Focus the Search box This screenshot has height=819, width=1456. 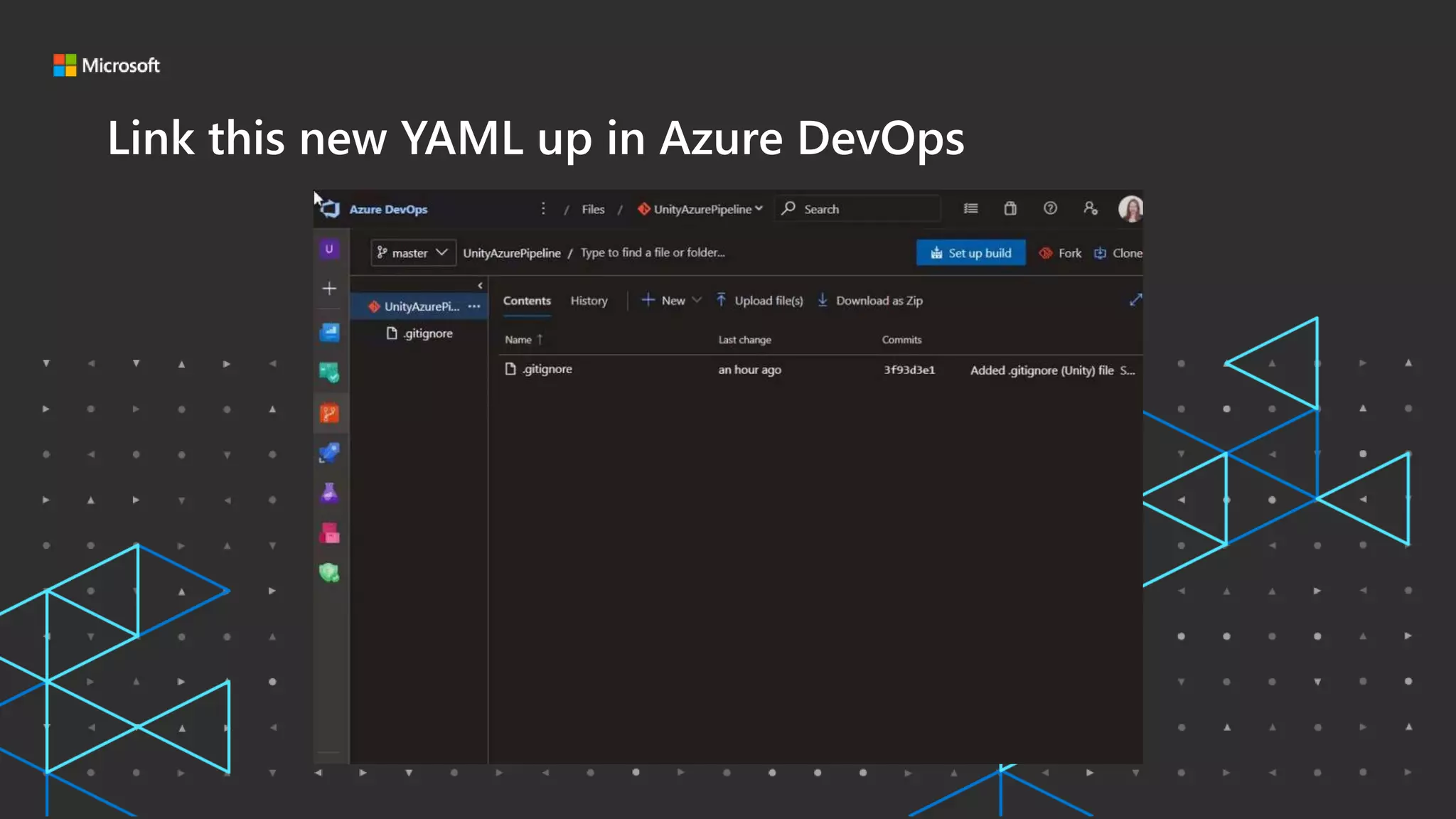pos(858,209)
